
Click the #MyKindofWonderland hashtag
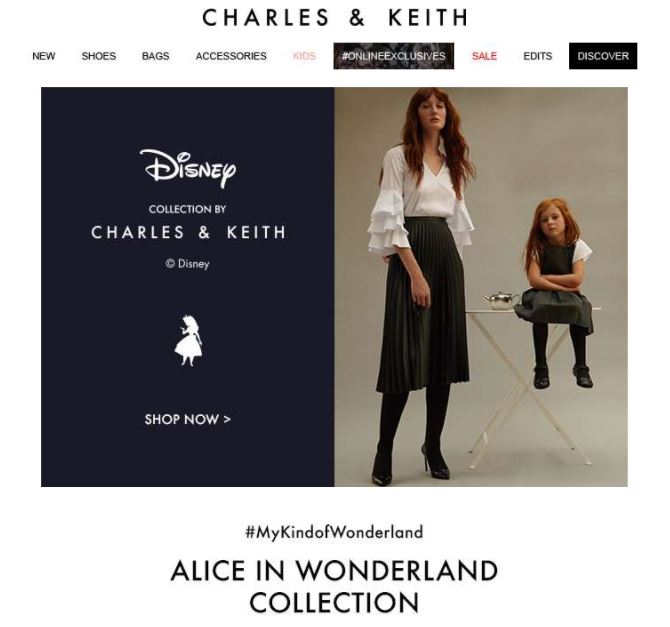point(335,532)
